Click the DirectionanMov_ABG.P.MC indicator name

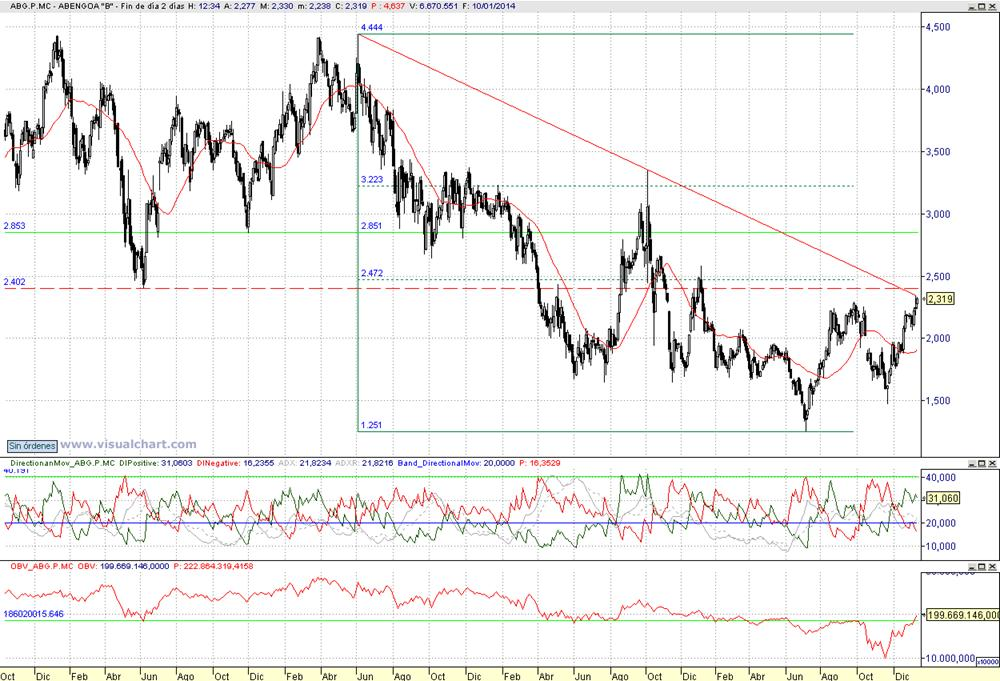coord(62,463)
